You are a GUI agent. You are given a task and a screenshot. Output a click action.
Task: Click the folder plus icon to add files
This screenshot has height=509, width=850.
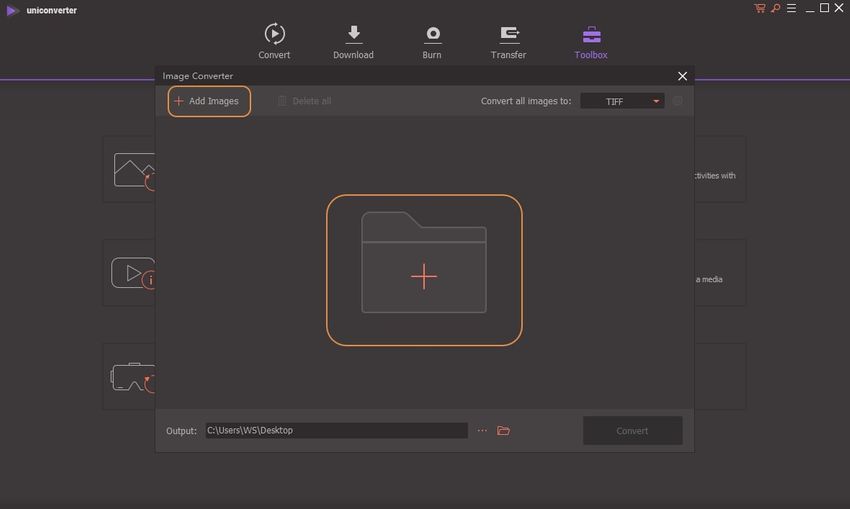pos(424,271)
